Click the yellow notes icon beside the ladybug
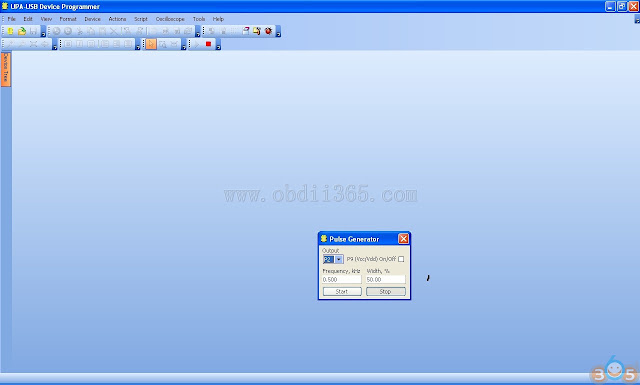Image resolution: width=640 pixels, height=385 pixels. click(x=257, y=31)
